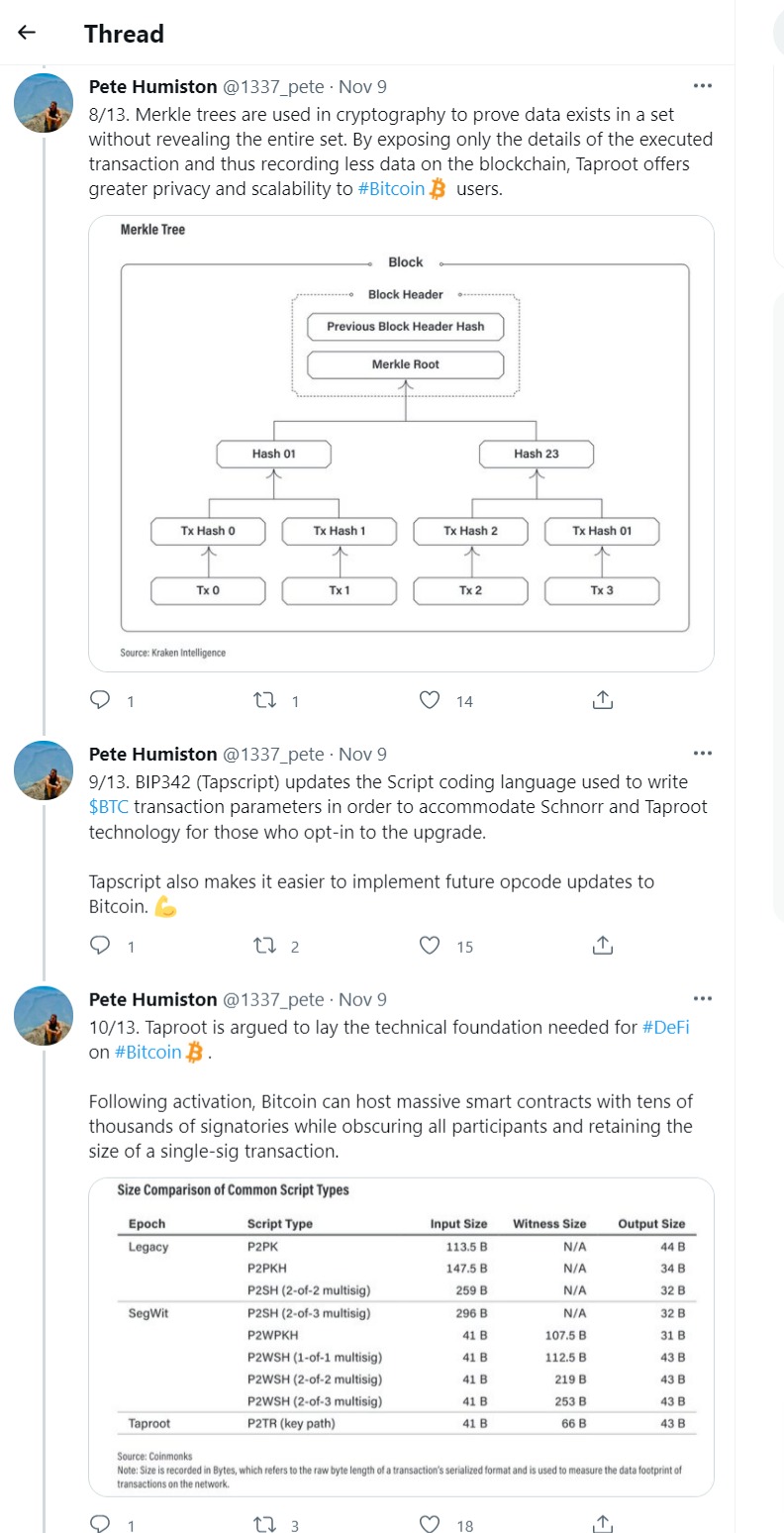Open more options on the 8/13 tweet
This screenshot has height=1533, width=784.
tap(703, 86)
